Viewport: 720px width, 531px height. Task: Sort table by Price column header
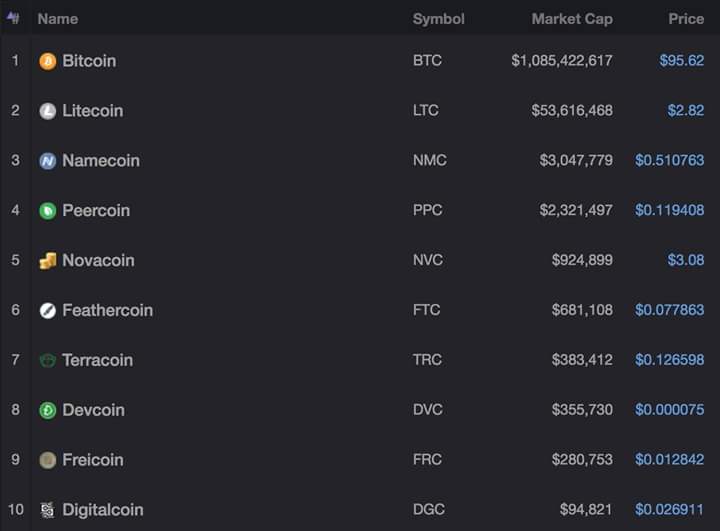pyautogui.click(x=686, y=19)
